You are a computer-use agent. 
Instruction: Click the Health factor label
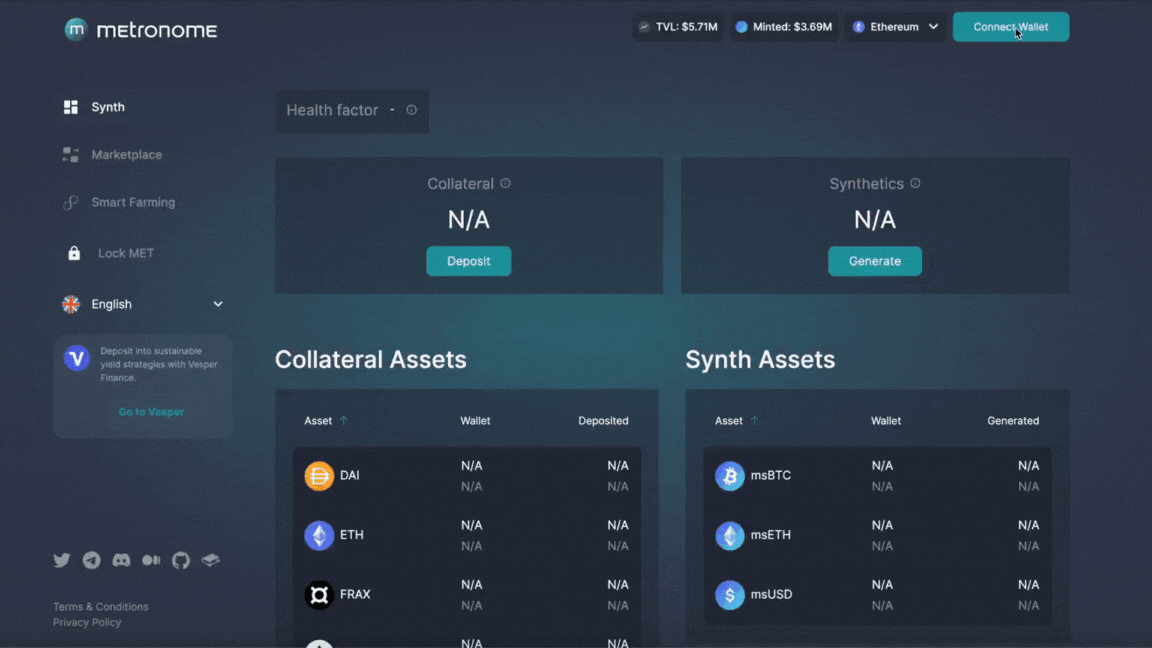point(332,110)
